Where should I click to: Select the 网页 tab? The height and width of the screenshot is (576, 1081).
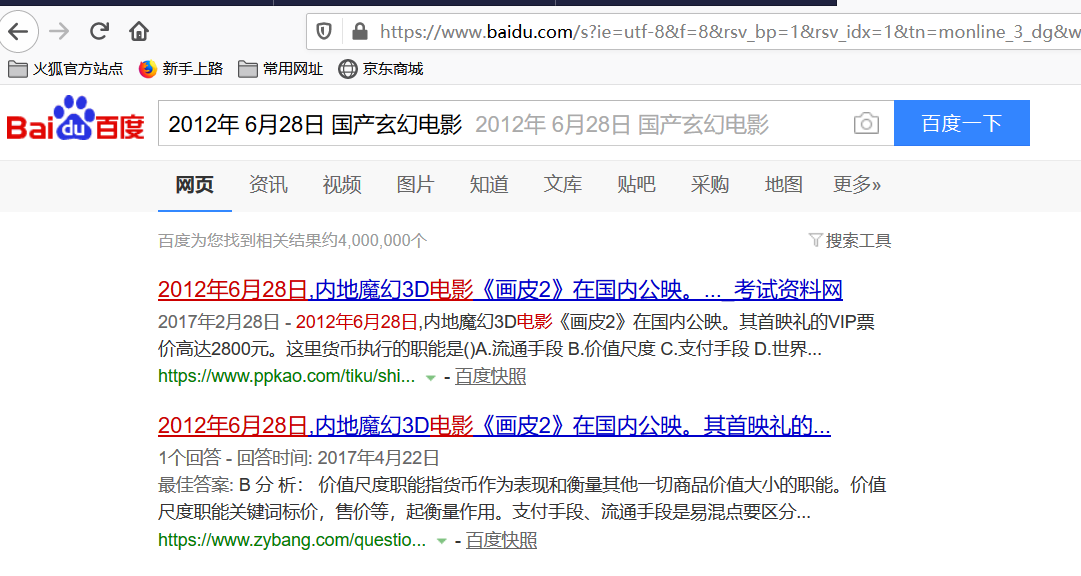[194, 185]
